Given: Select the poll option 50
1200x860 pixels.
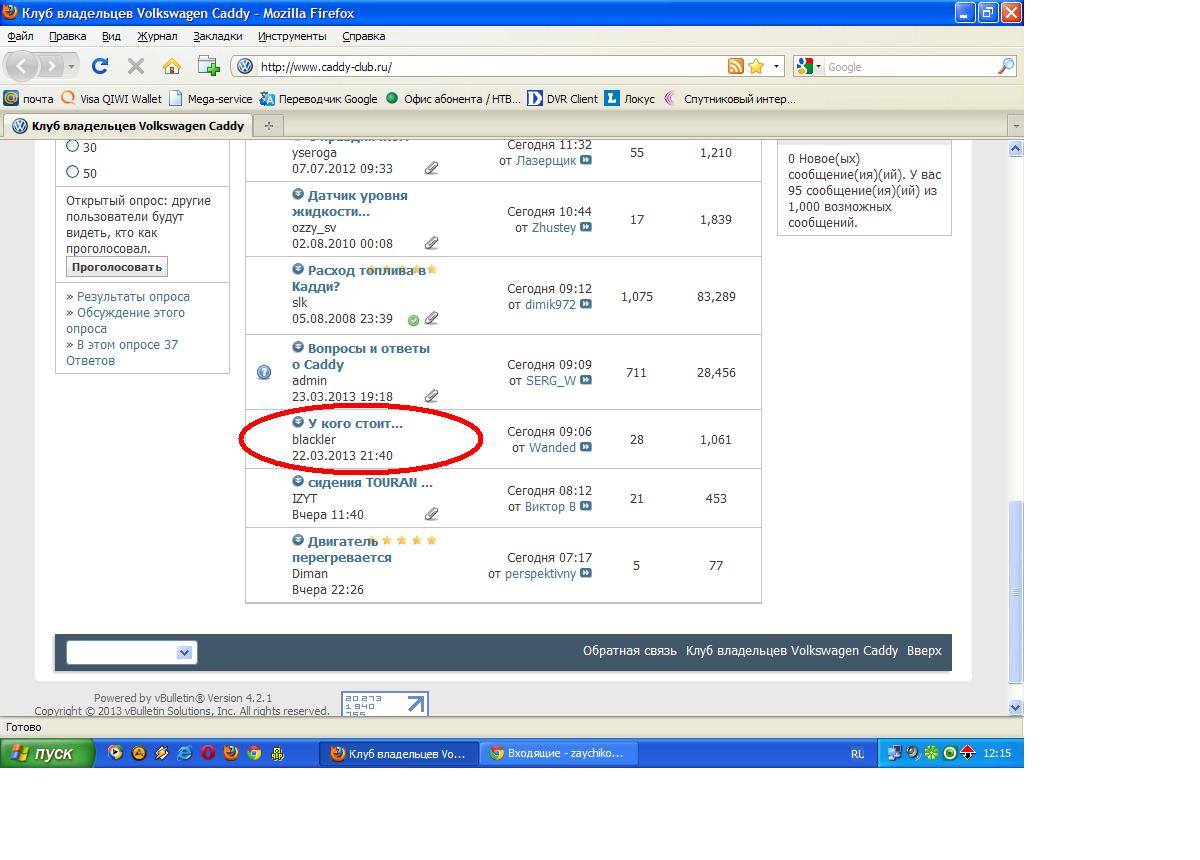Looking at the screenshot, I should (72, 172).
